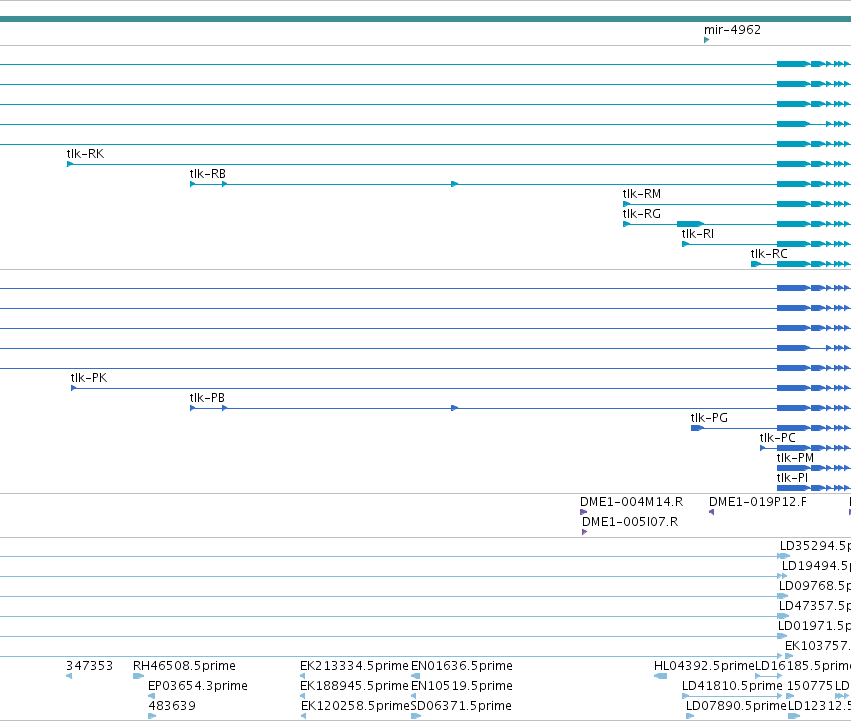Click the tlk-PC protein label
The width and height of the screenshot is (851, 721).
coord(777,438)
